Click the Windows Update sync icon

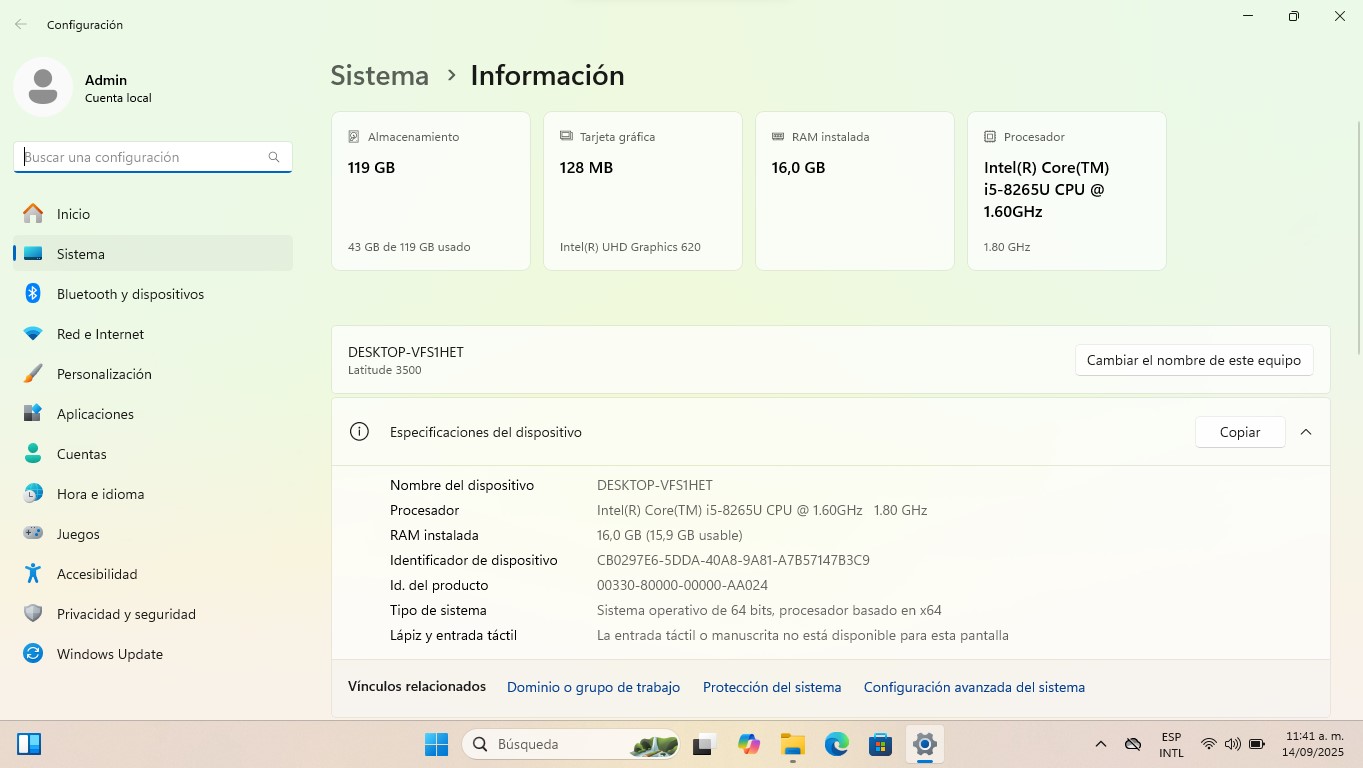click(x=33, y=654)
